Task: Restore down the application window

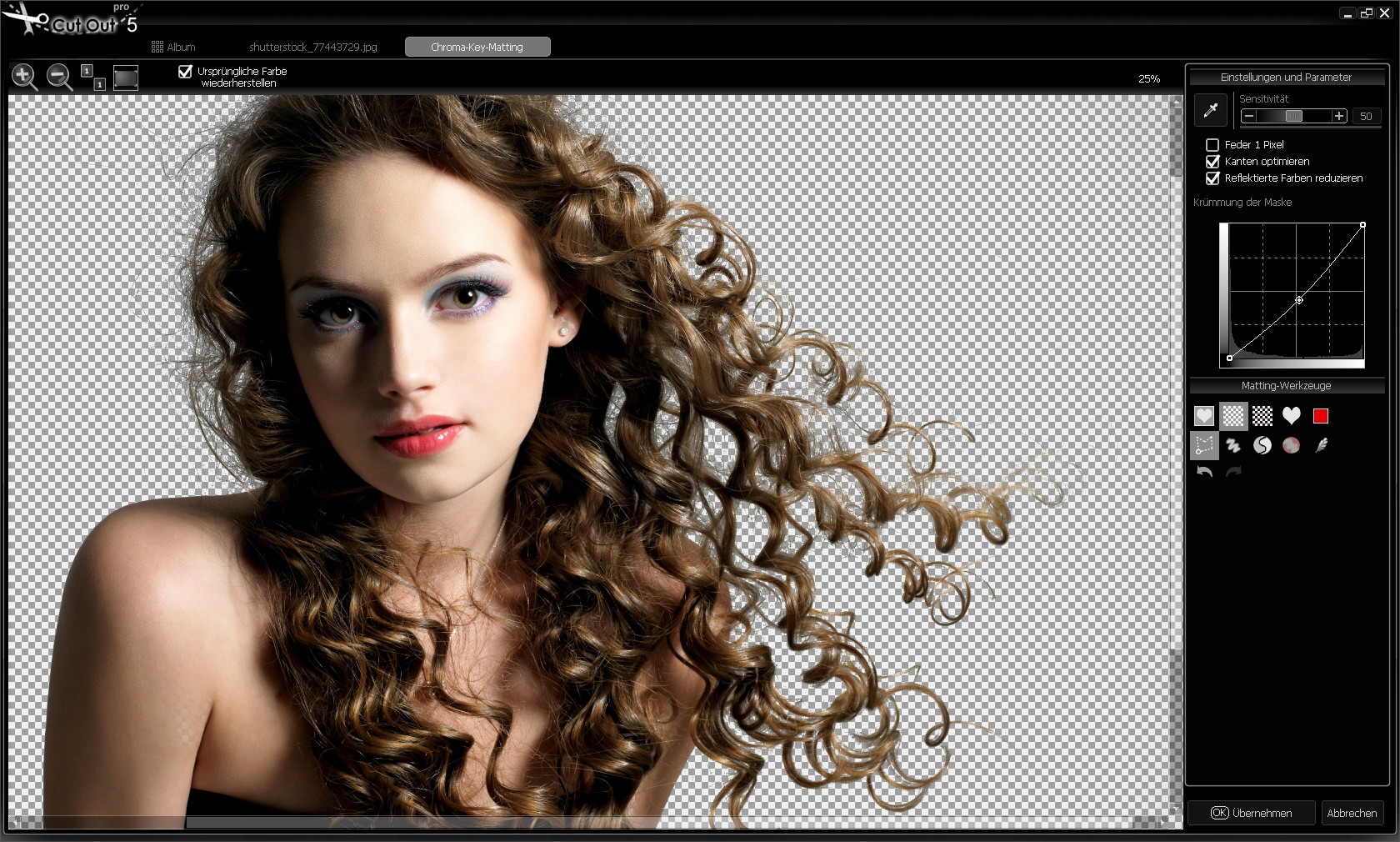Action: point(1367,13)
